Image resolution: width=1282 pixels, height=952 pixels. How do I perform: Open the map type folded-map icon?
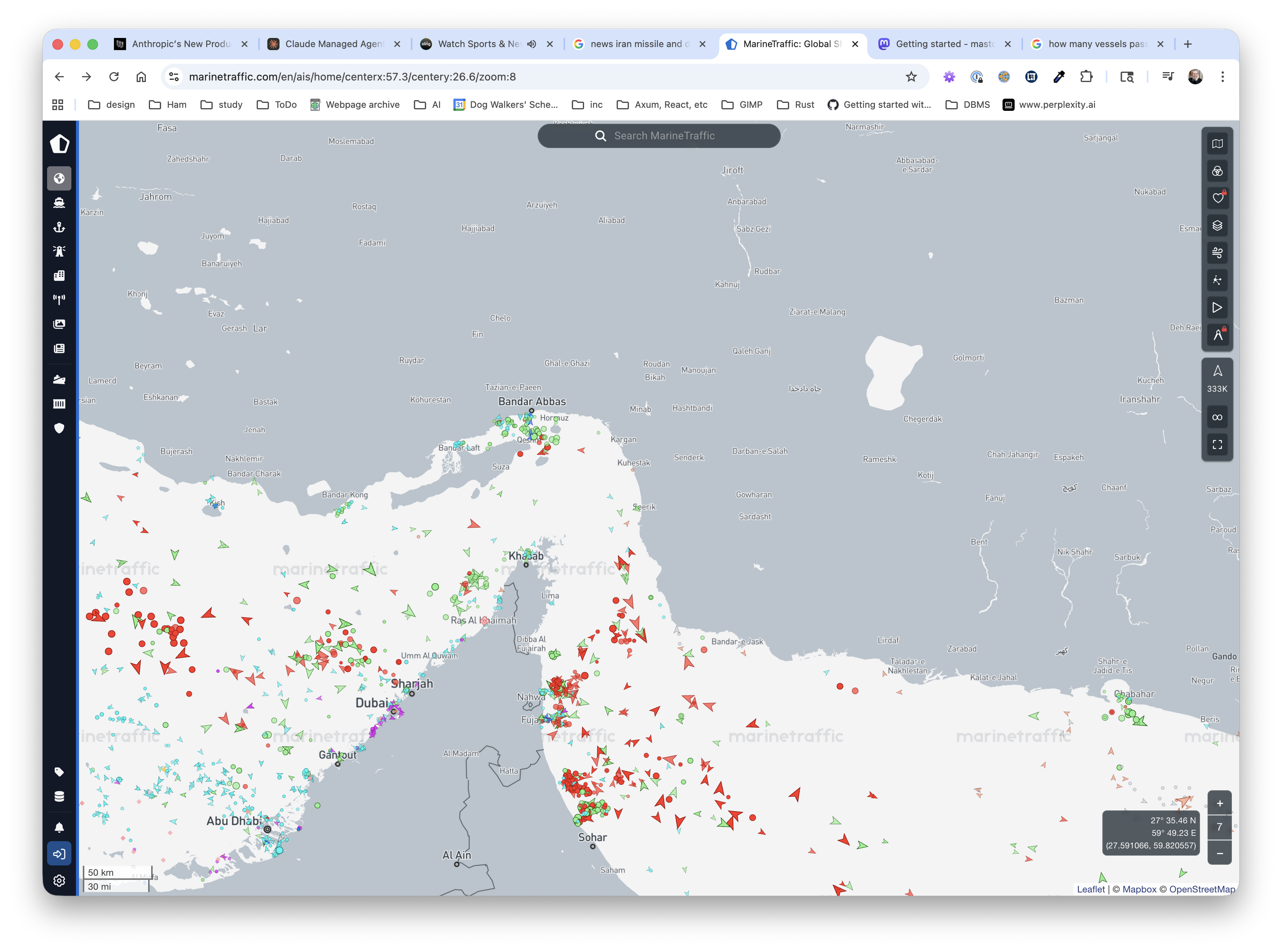click(x=1217, y=144)
